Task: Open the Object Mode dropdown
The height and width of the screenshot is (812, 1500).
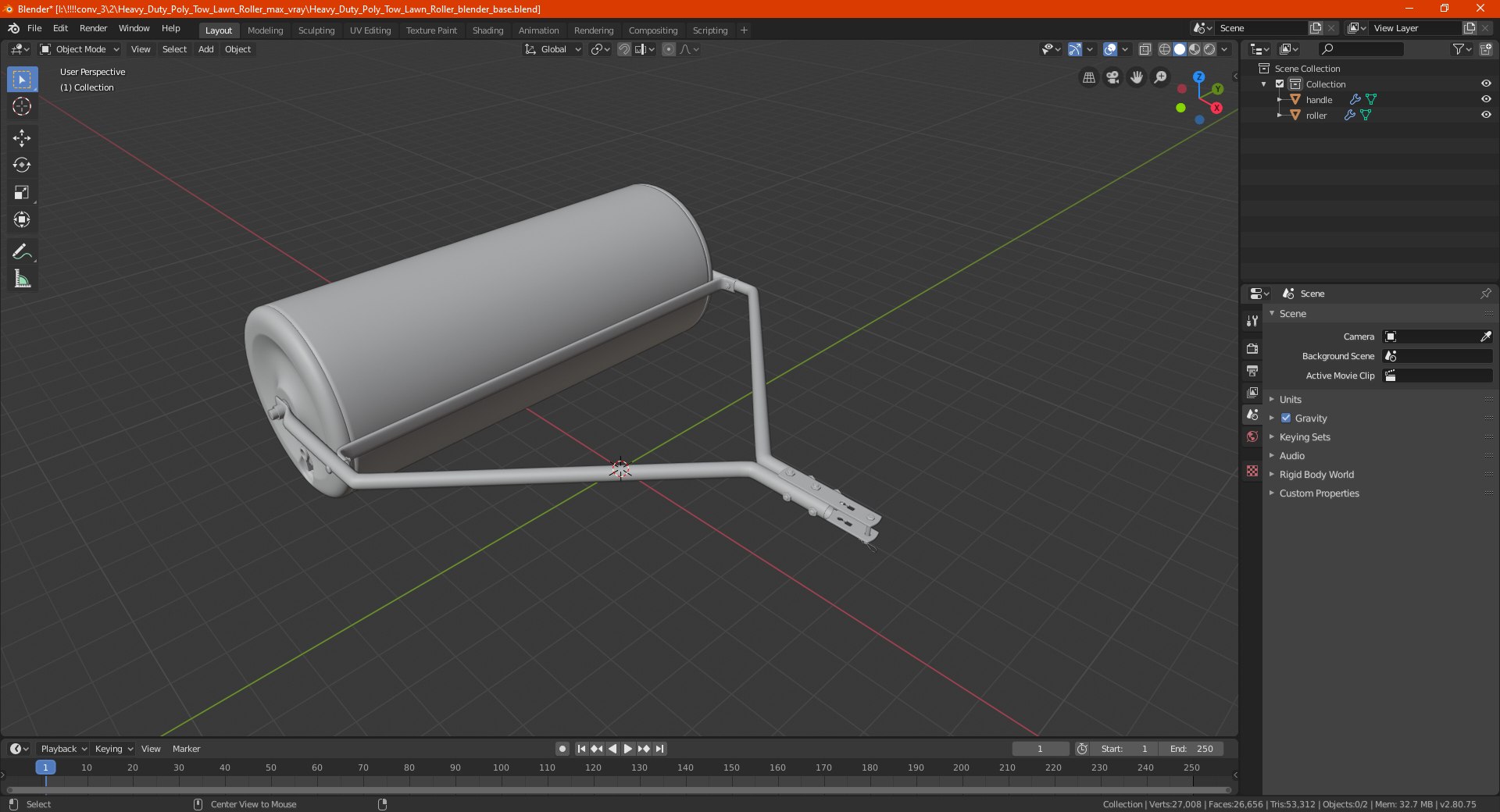Action: (80, 49)
